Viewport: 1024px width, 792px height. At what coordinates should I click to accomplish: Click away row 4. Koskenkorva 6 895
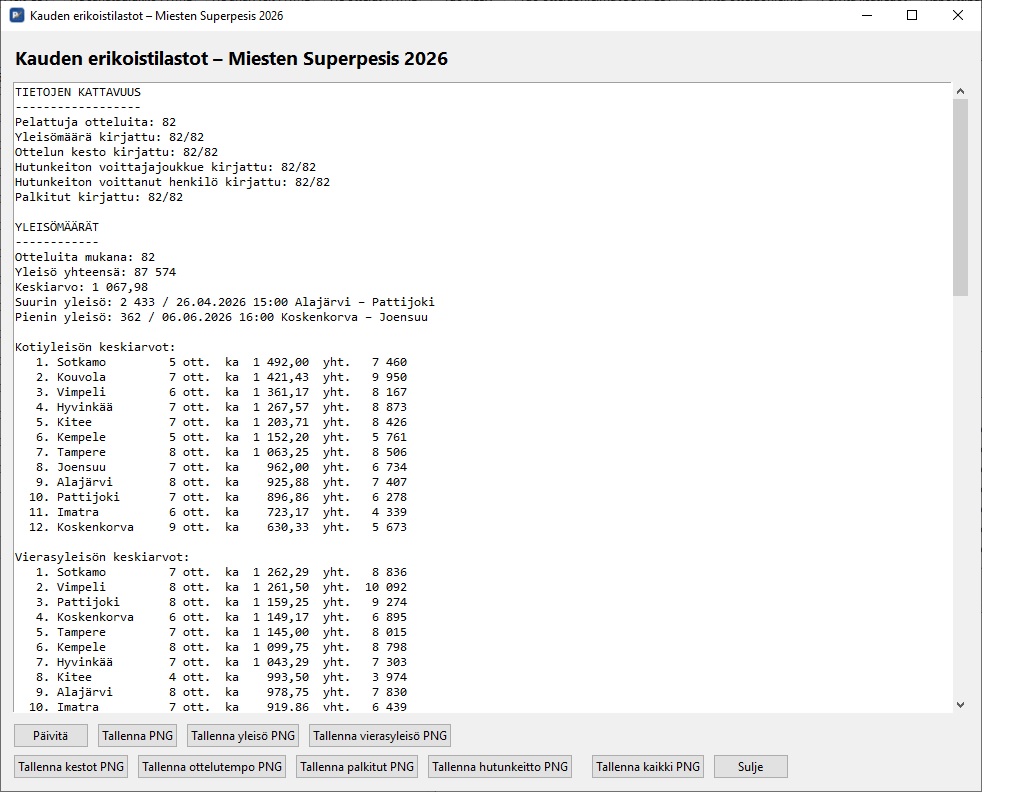(221, 618)
